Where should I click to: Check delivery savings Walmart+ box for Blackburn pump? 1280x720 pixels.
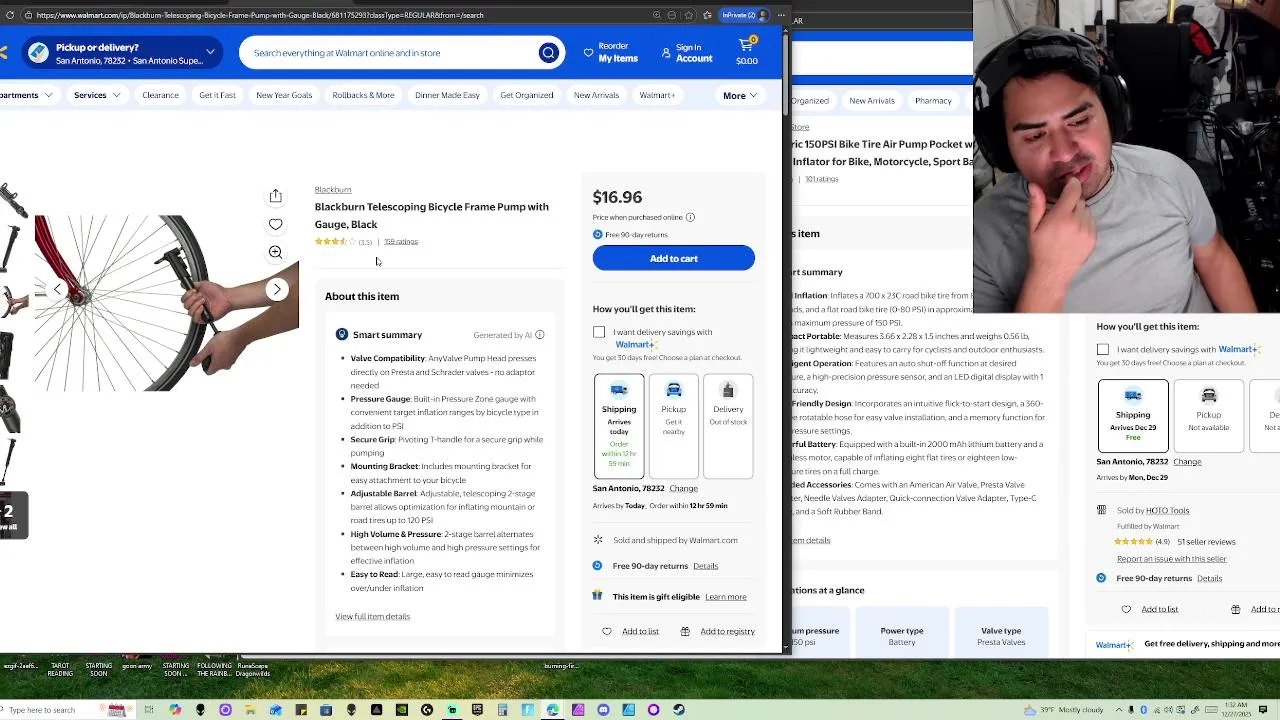(598, 333)
